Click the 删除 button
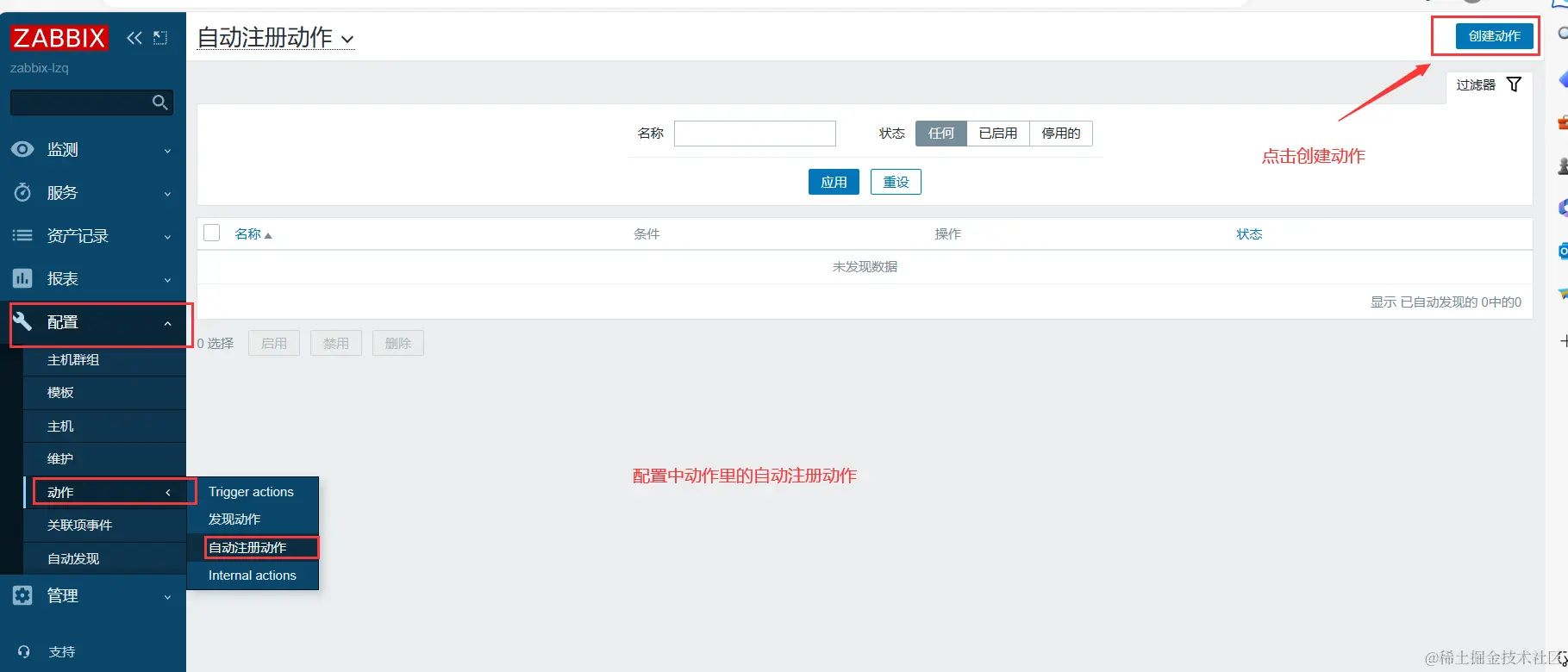 398,343
